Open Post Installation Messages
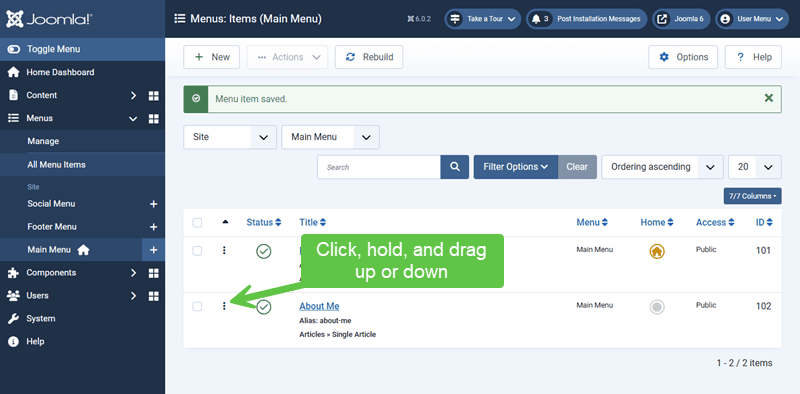 click(586, 19)
